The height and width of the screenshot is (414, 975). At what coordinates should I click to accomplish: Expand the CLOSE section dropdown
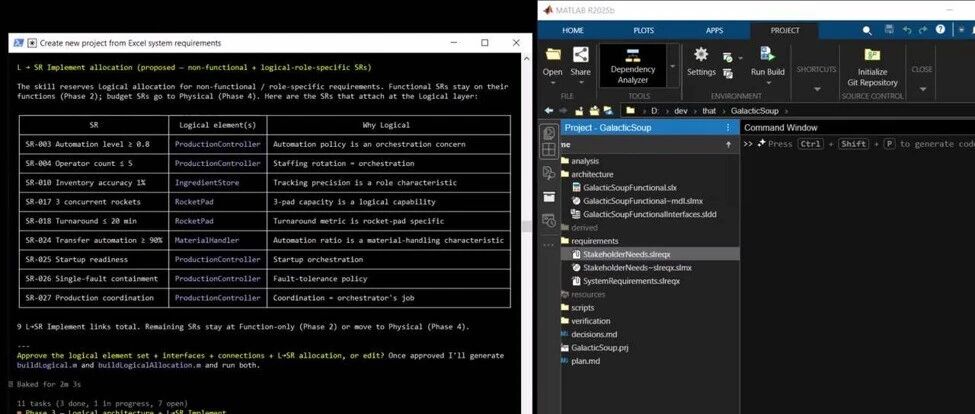coord(922,89)
